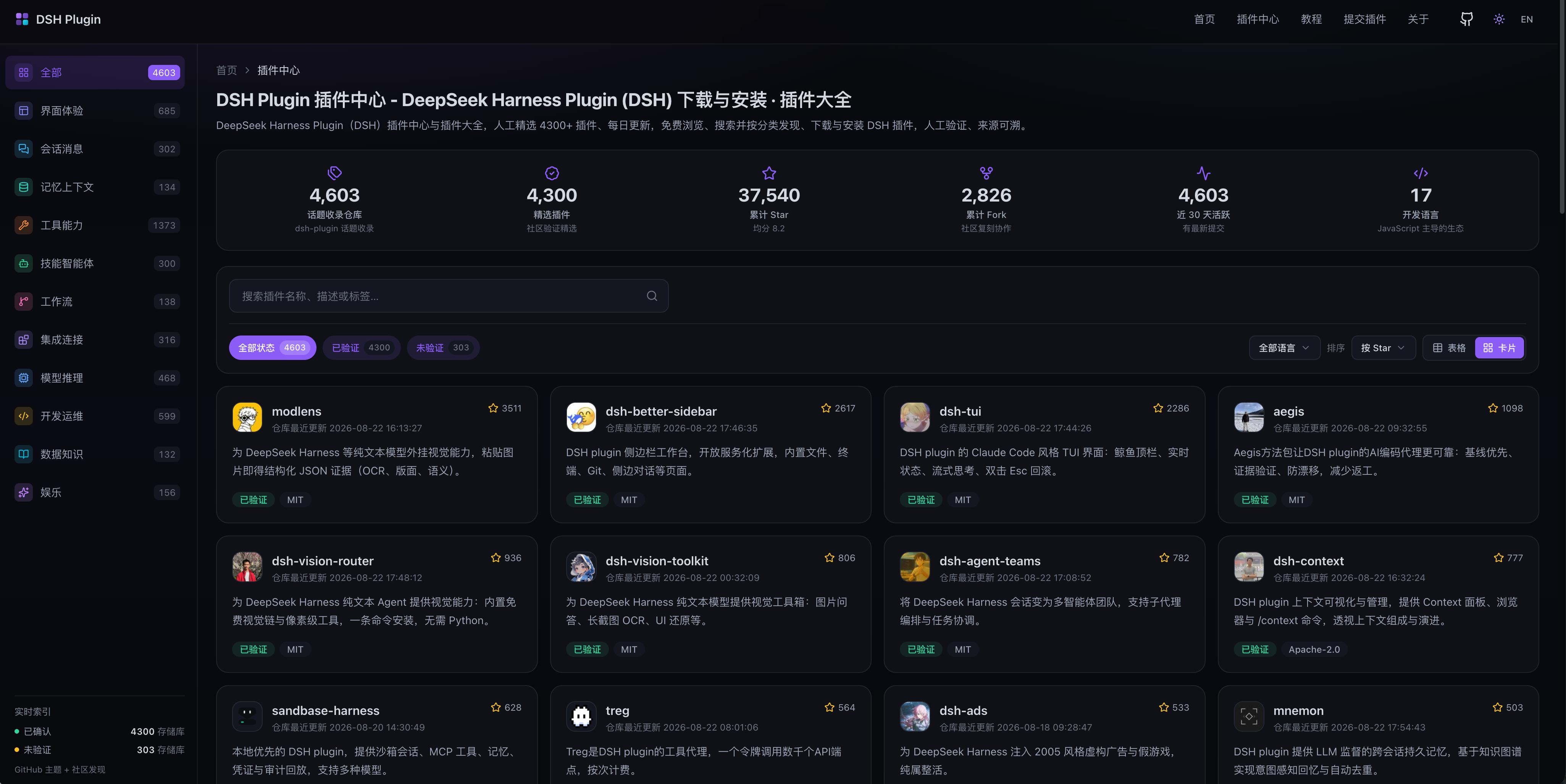The width and height of the screenshot is (1566, 784).
Task: Select the 技能智能体 robot icon
Action: tap(24, 264)
